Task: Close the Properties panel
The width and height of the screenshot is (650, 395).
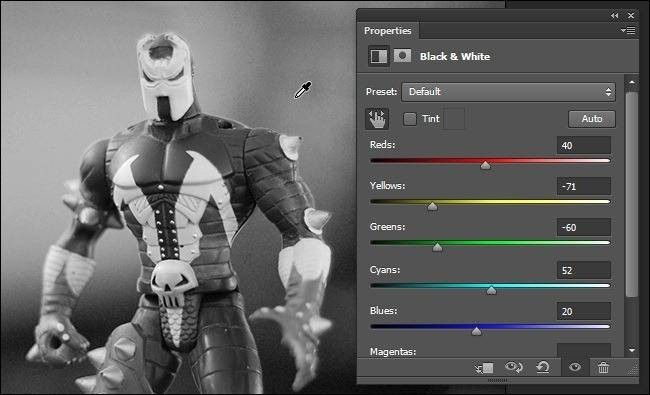Action: coord(631,15)
